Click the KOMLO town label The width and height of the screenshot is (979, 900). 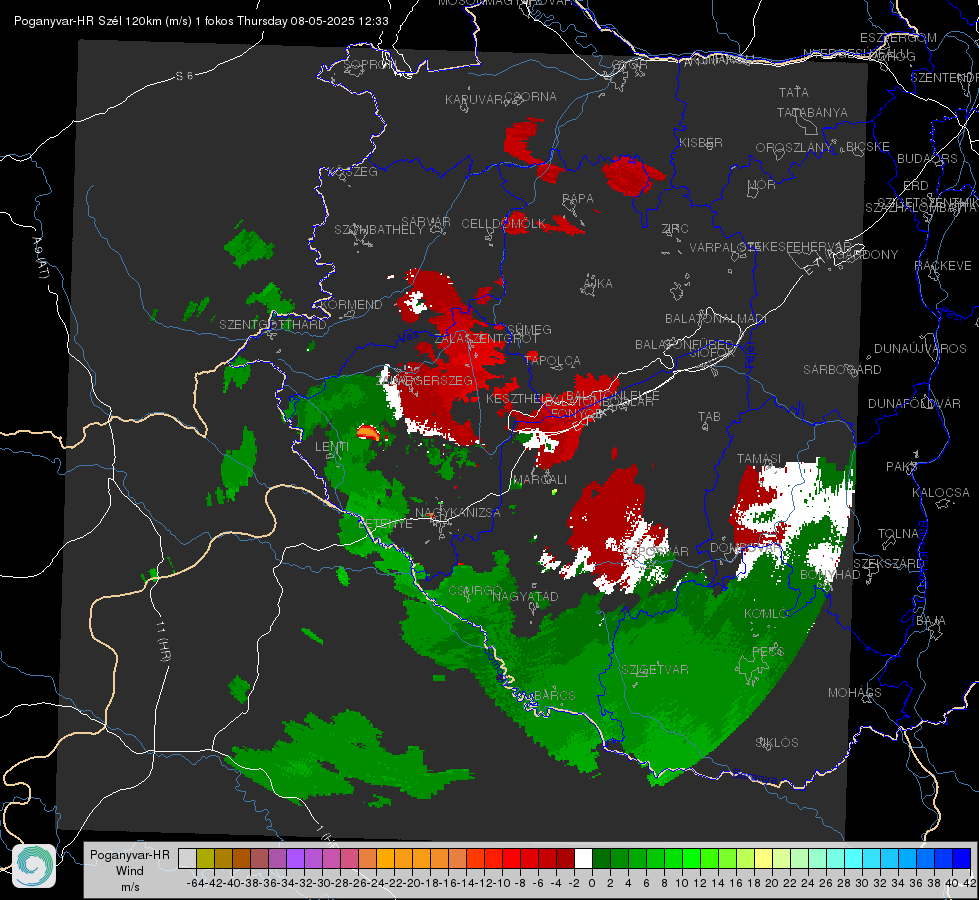(766, 614)
